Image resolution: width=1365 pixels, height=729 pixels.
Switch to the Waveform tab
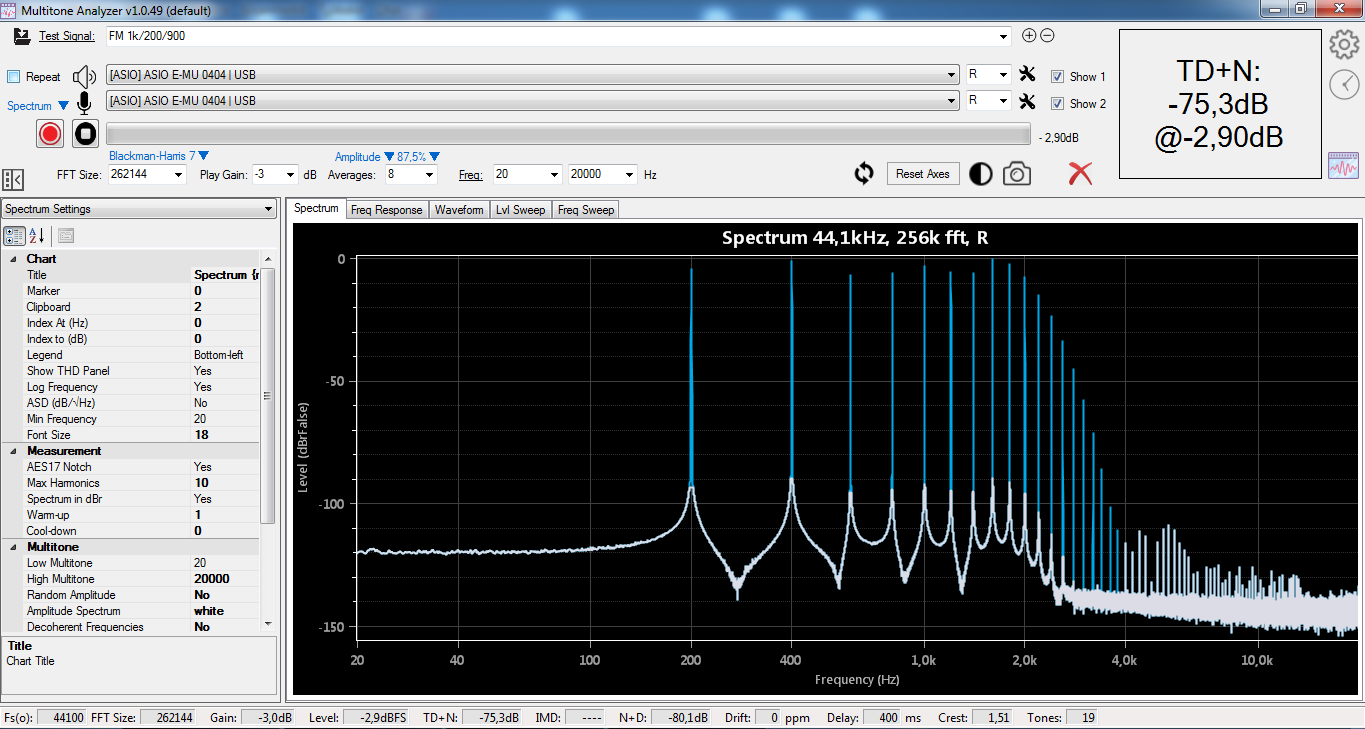(x=459, y=209)
